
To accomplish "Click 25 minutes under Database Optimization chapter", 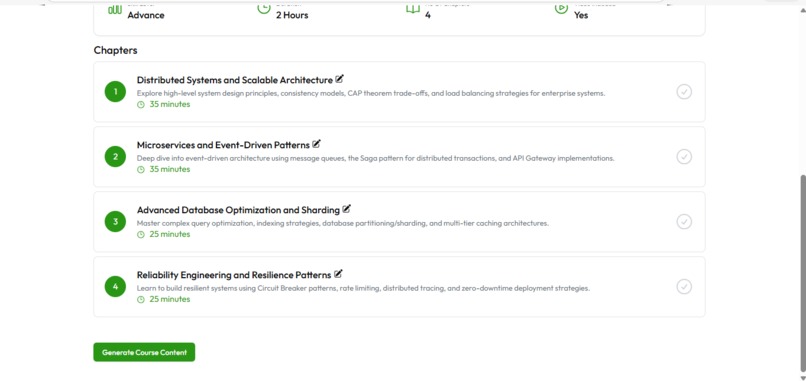I will 170,234.
